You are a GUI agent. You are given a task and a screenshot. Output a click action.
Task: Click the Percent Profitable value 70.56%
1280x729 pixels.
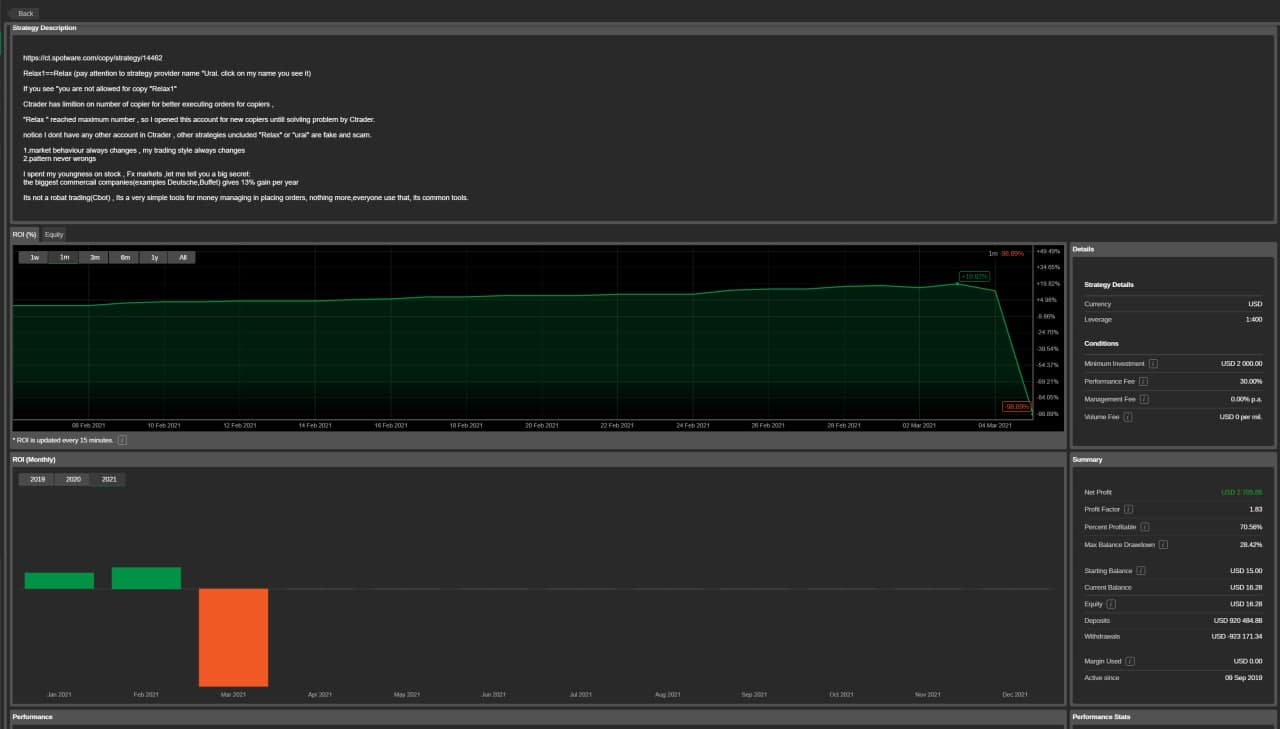1251,527
